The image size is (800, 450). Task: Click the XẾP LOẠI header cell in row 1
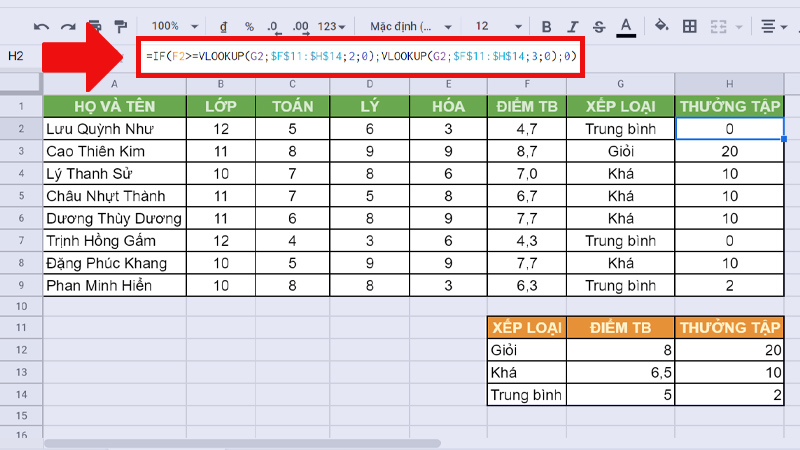pyautogui.click(x=621, y=106)
